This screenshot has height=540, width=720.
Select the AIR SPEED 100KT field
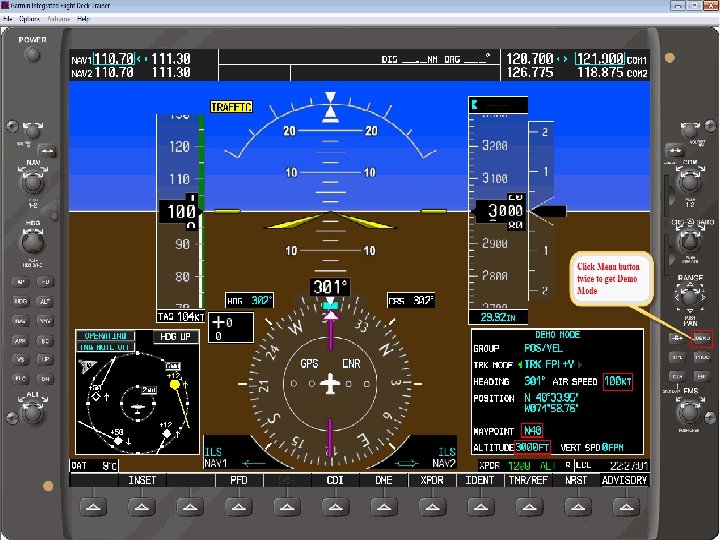618,382
